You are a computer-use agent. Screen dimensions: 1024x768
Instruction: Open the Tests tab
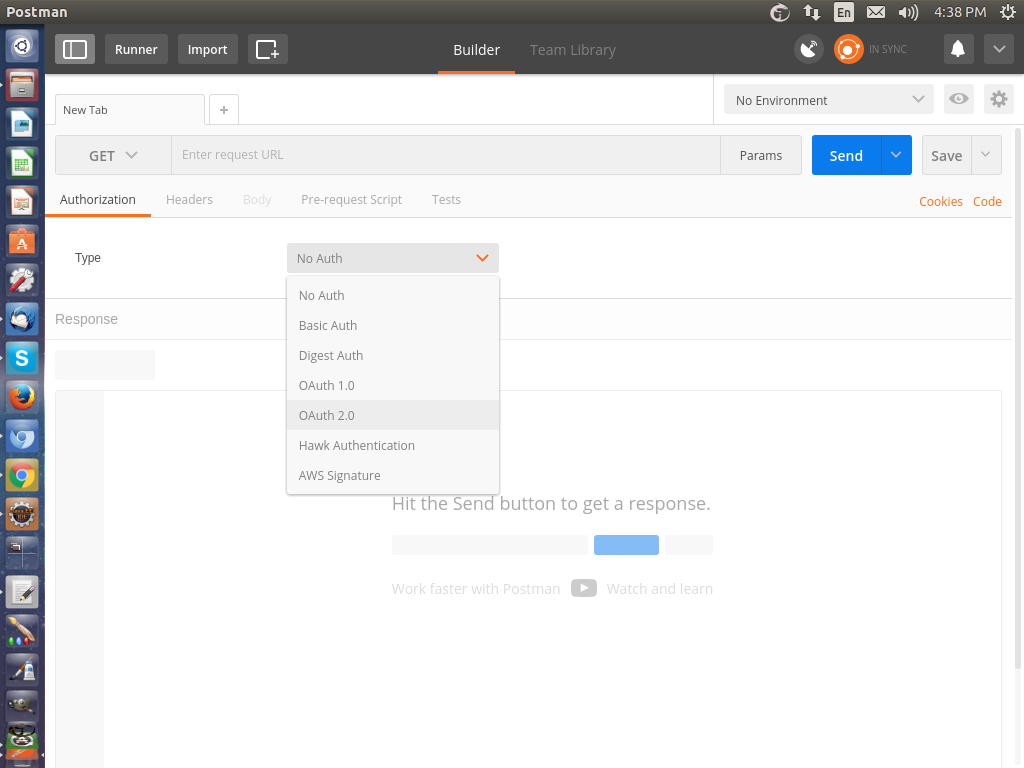pyautogui.click(x=446, y=200)
